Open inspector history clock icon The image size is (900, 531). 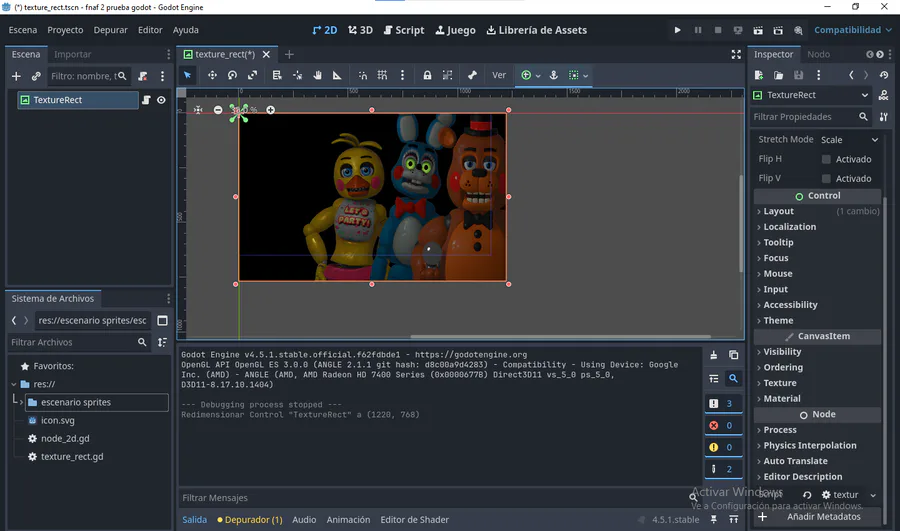click(883, 75)
